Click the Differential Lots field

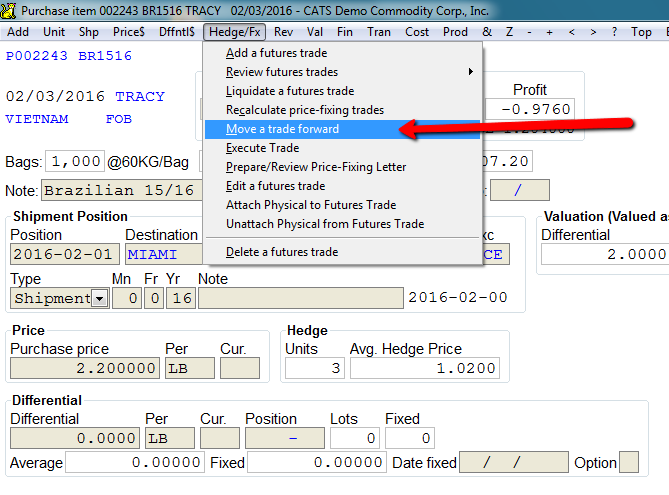point(355,438)
